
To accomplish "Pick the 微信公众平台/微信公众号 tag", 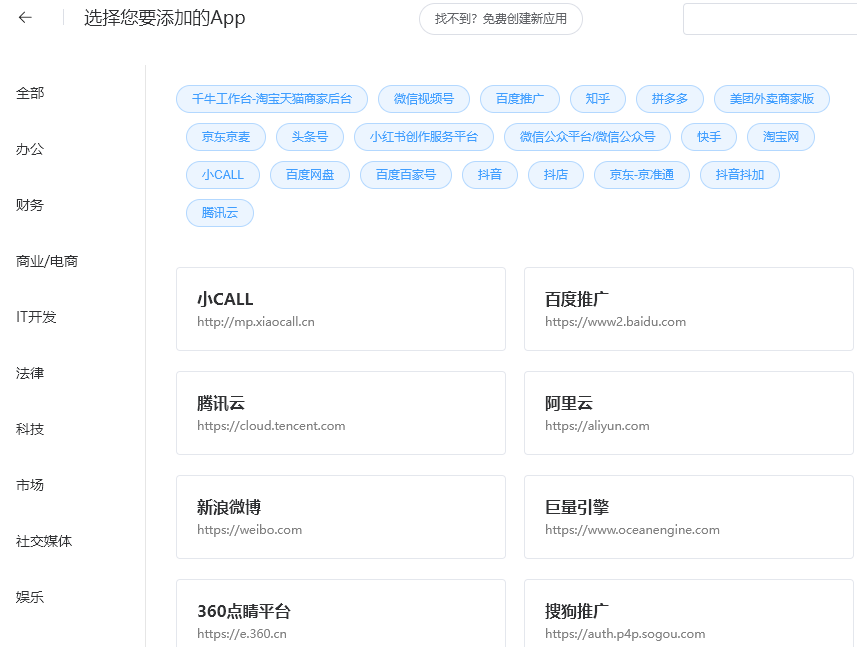I will [x=587, y=137].
